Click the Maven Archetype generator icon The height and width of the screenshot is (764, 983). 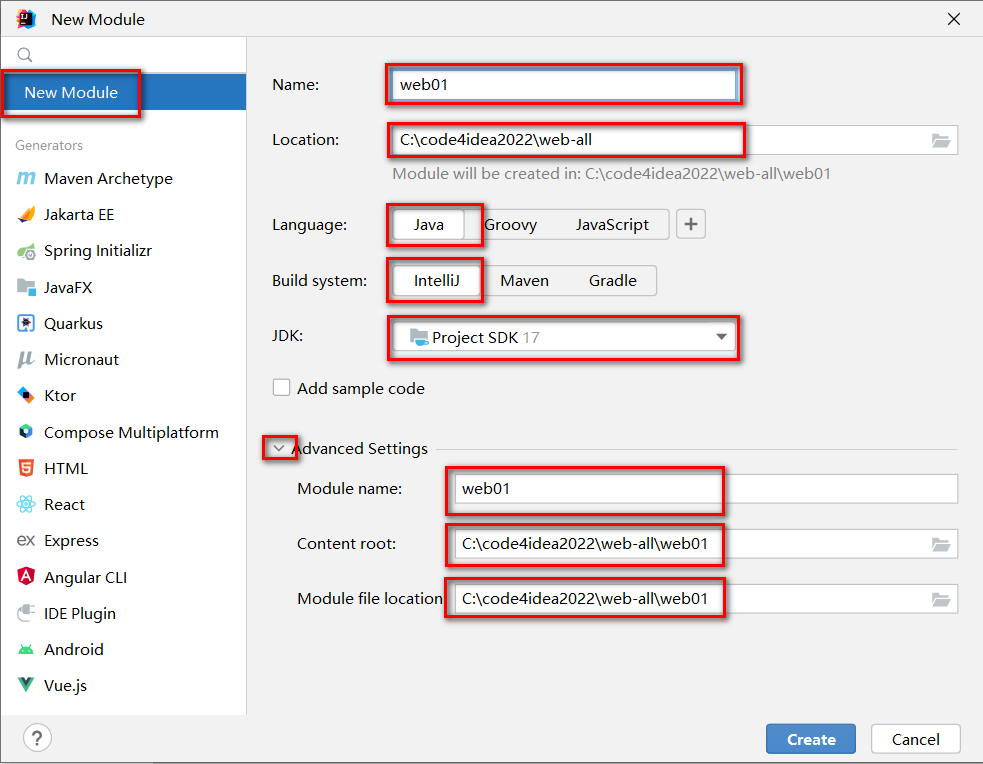26,179
